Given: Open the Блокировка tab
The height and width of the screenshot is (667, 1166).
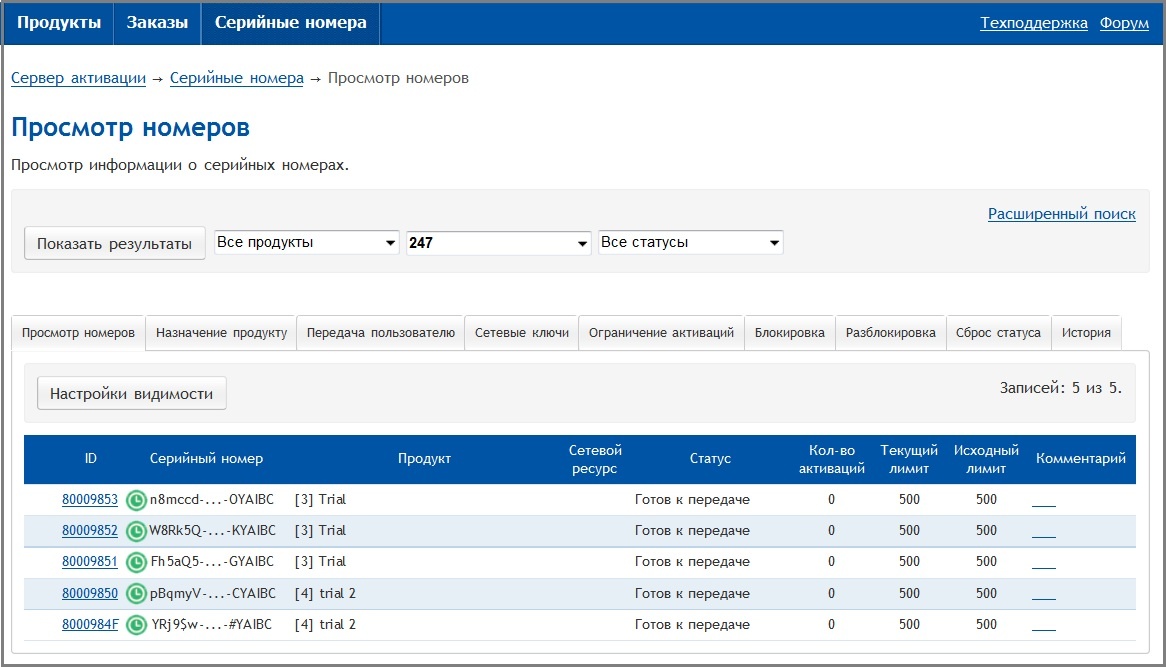Looking at the screenshot, I should (789, 333).
